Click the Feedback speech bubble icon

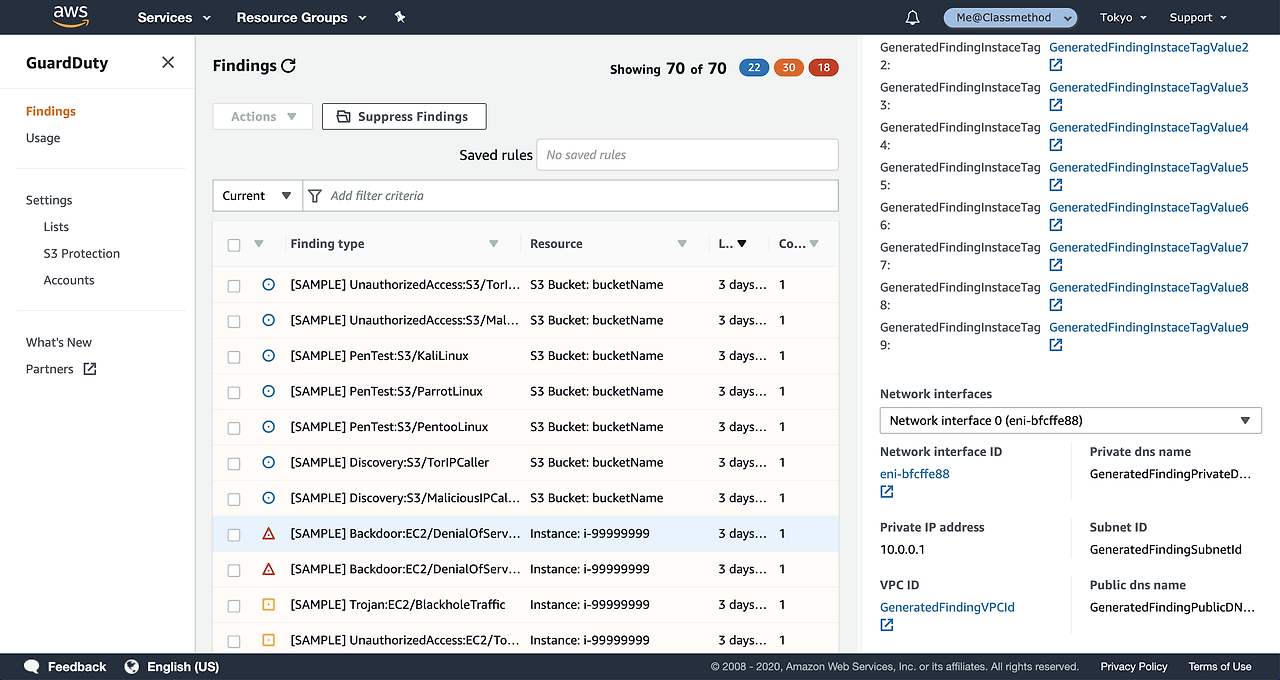coord(32,667)
